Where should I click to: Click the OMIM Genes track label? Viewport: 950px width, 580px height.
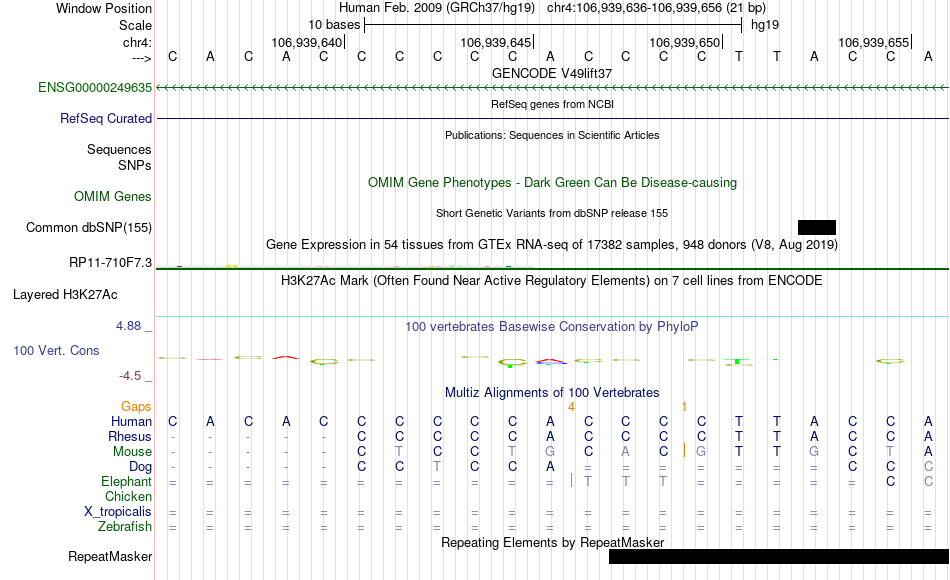112,196
